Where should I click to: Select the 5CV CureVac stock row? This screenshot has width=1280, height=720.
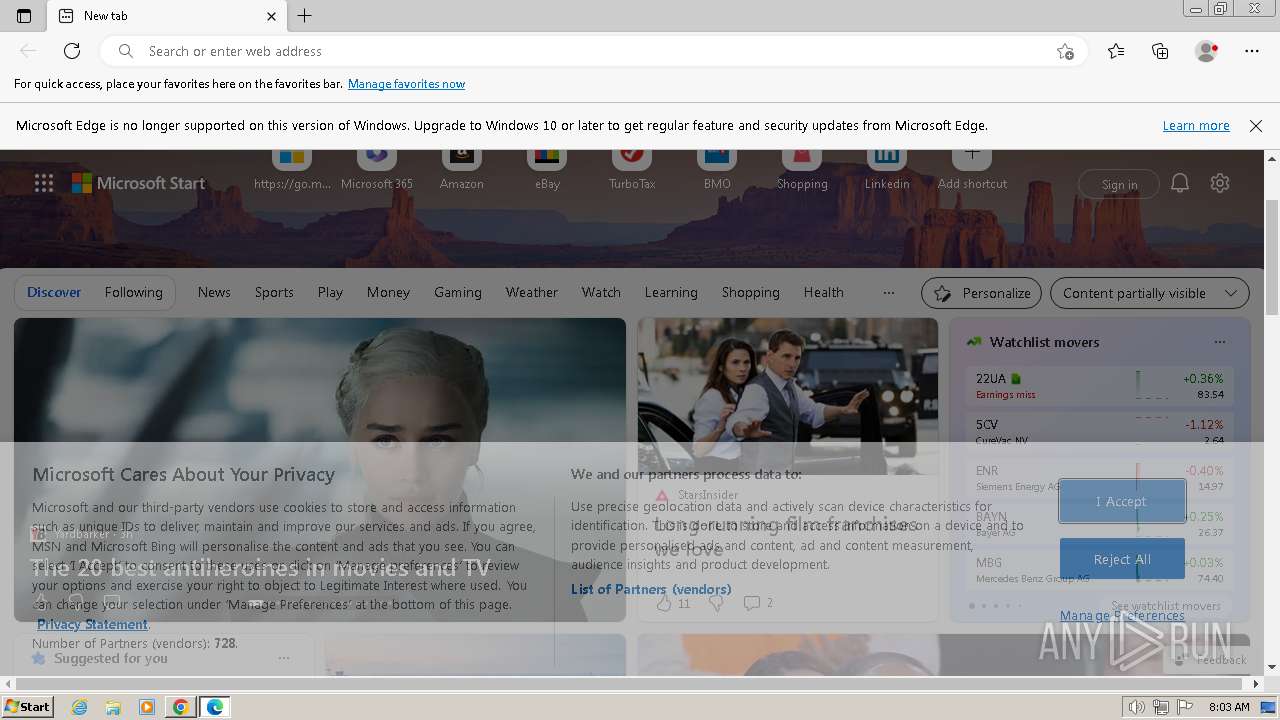(x=1100, y=430)
